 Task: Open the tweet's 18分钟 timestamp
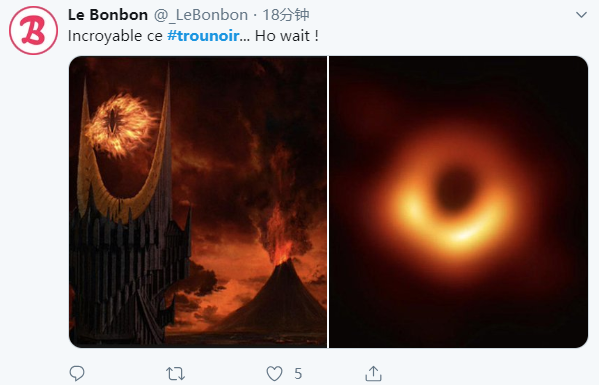point(286,15)
